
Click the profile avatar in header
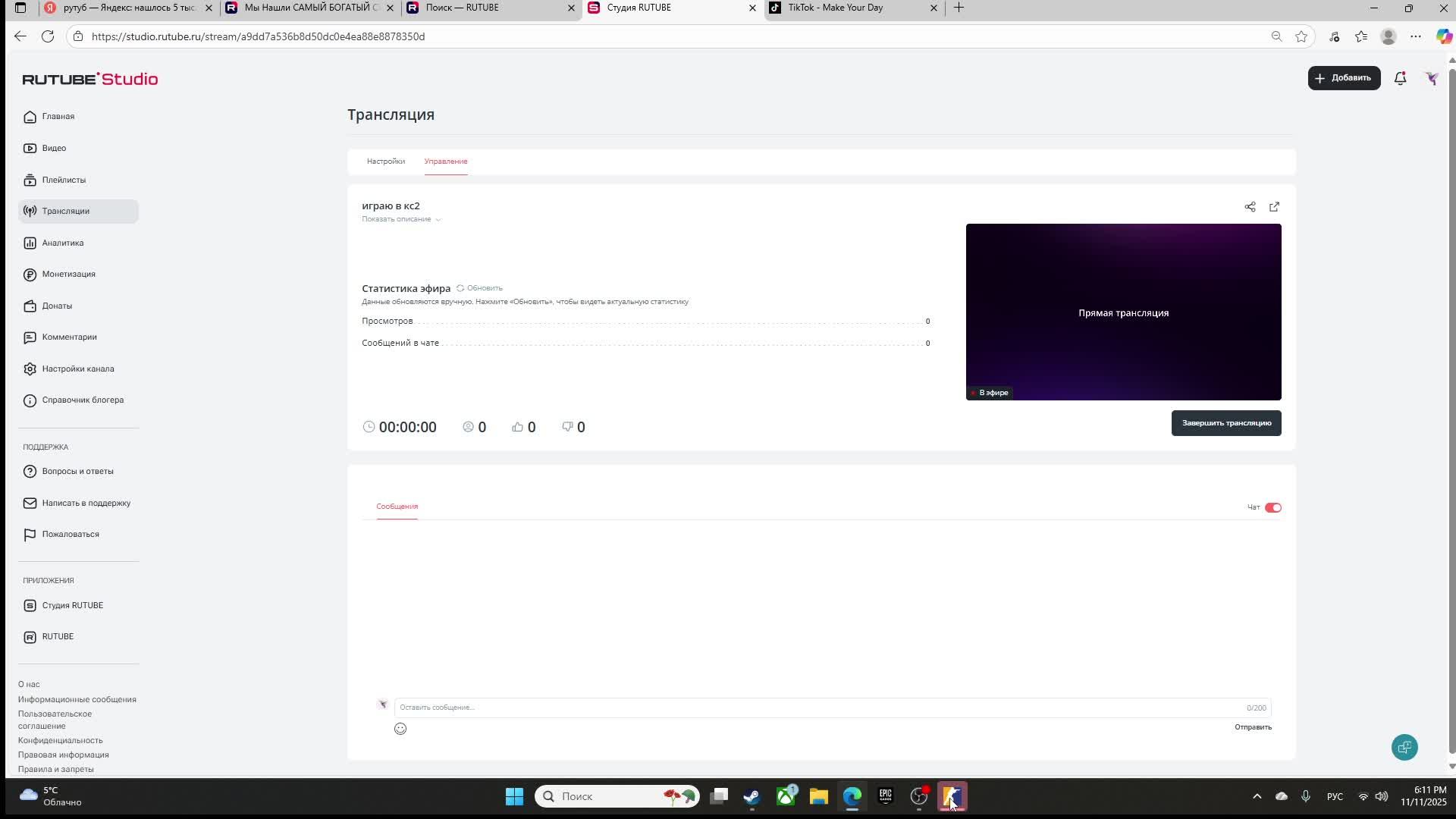tap(1432, 78)
